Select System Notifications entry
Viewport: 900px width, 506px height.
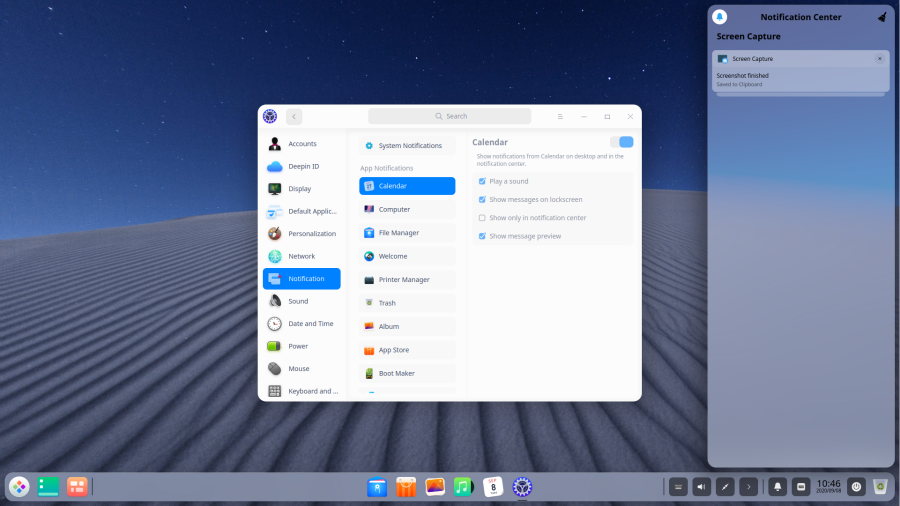pos(407,145)
